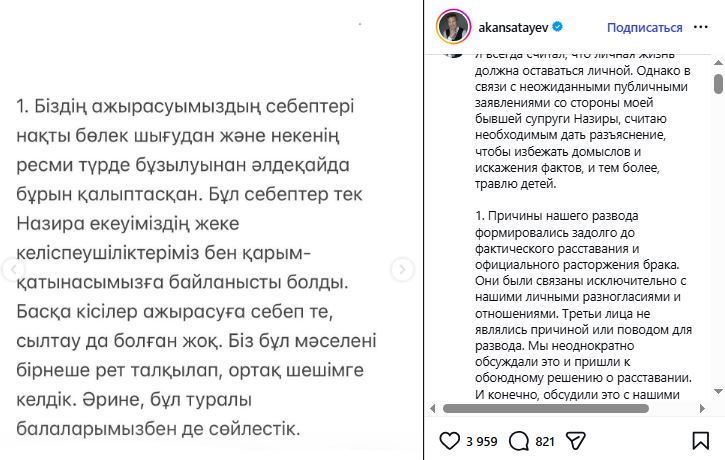This screenshot has width=725, height=460.
Task: Go to the next carousel slide
Action: [x=401, y=269]
